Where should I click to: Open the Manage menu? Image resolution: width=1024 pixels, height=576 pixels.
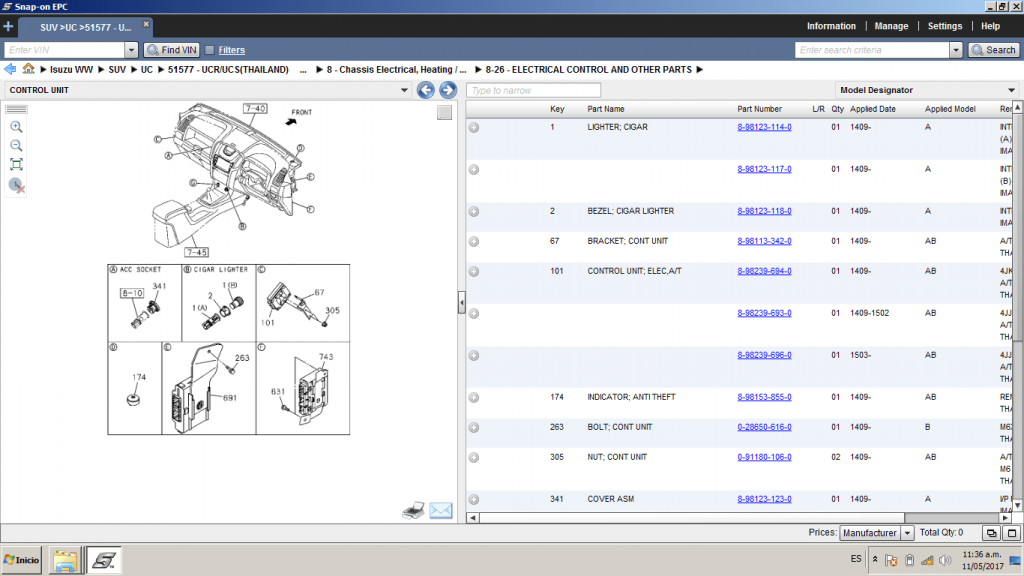(x=891, y=26)
